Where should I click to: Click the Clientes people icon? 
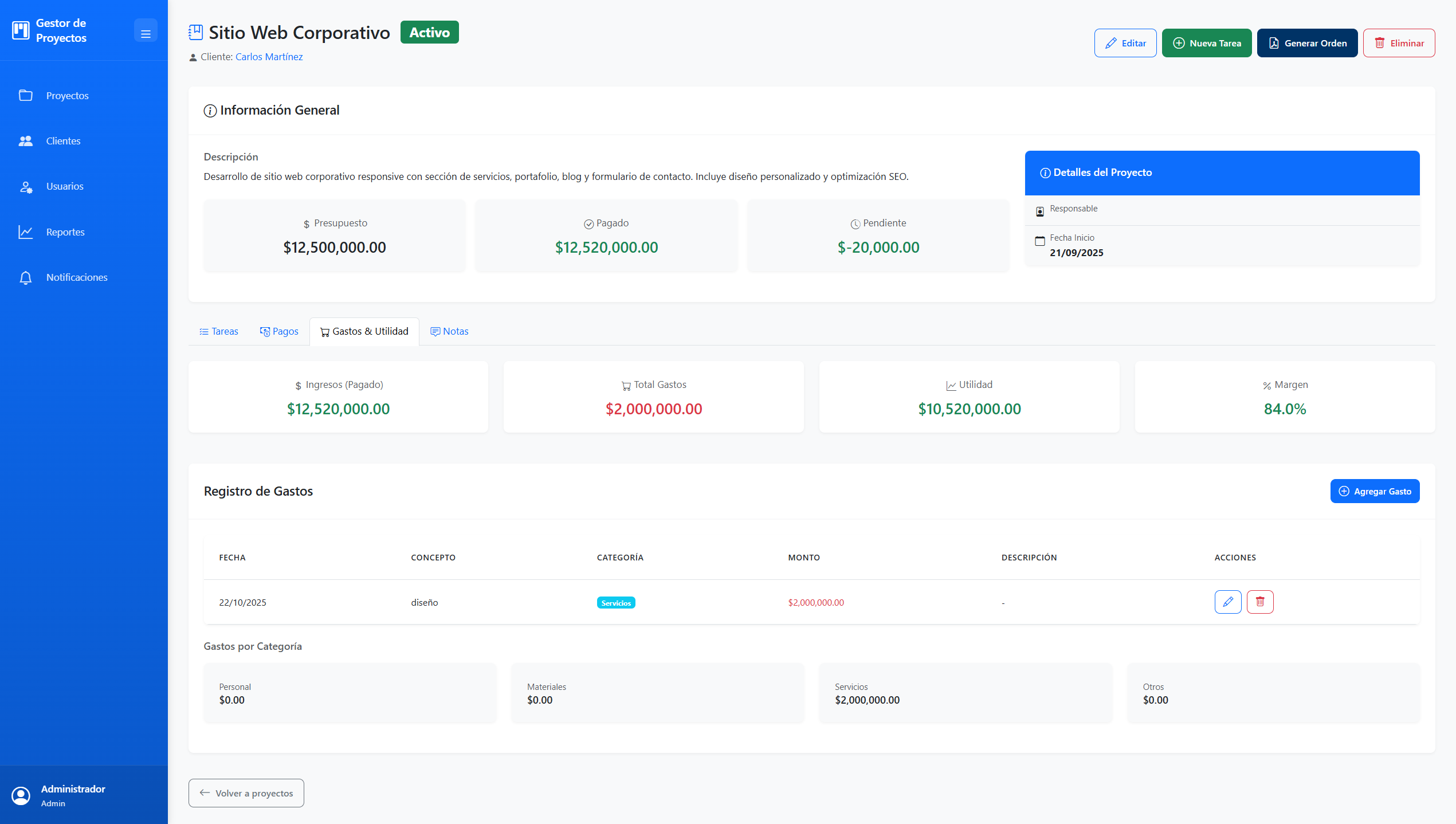tap(26, 141)
